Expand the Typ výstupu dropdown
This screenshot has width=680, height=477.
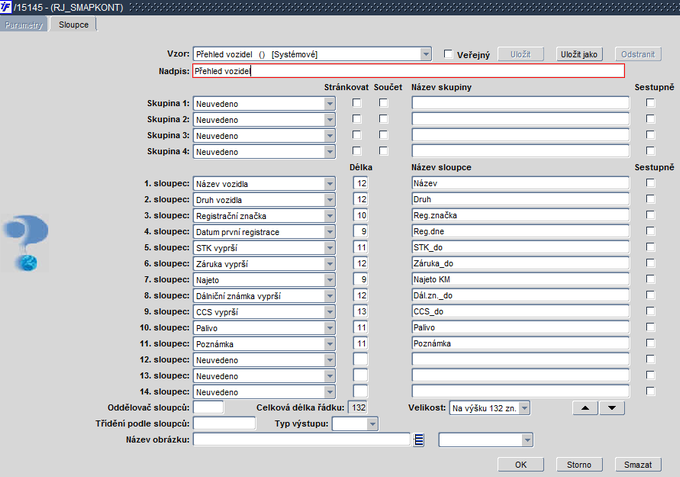pos(373,424)
